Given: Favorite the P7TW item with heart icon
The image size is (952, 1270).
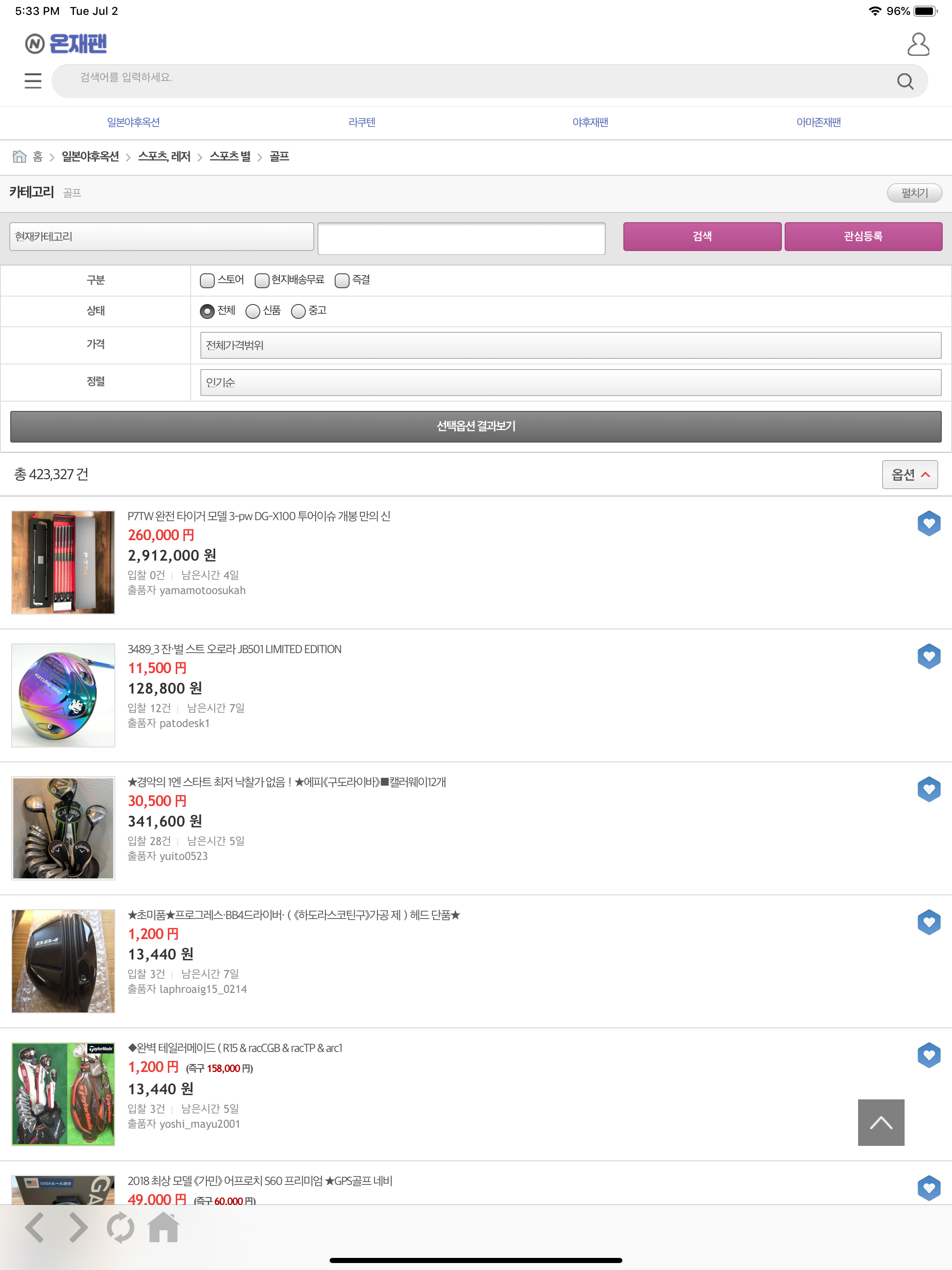Looking at the screenshot, I should point(928,523).
